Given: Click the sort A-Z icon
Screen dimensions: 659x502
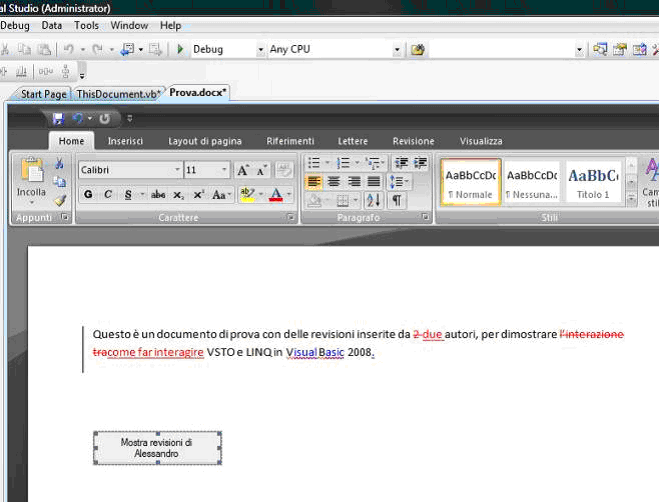Looking at the screenshot, I should 373,201.
